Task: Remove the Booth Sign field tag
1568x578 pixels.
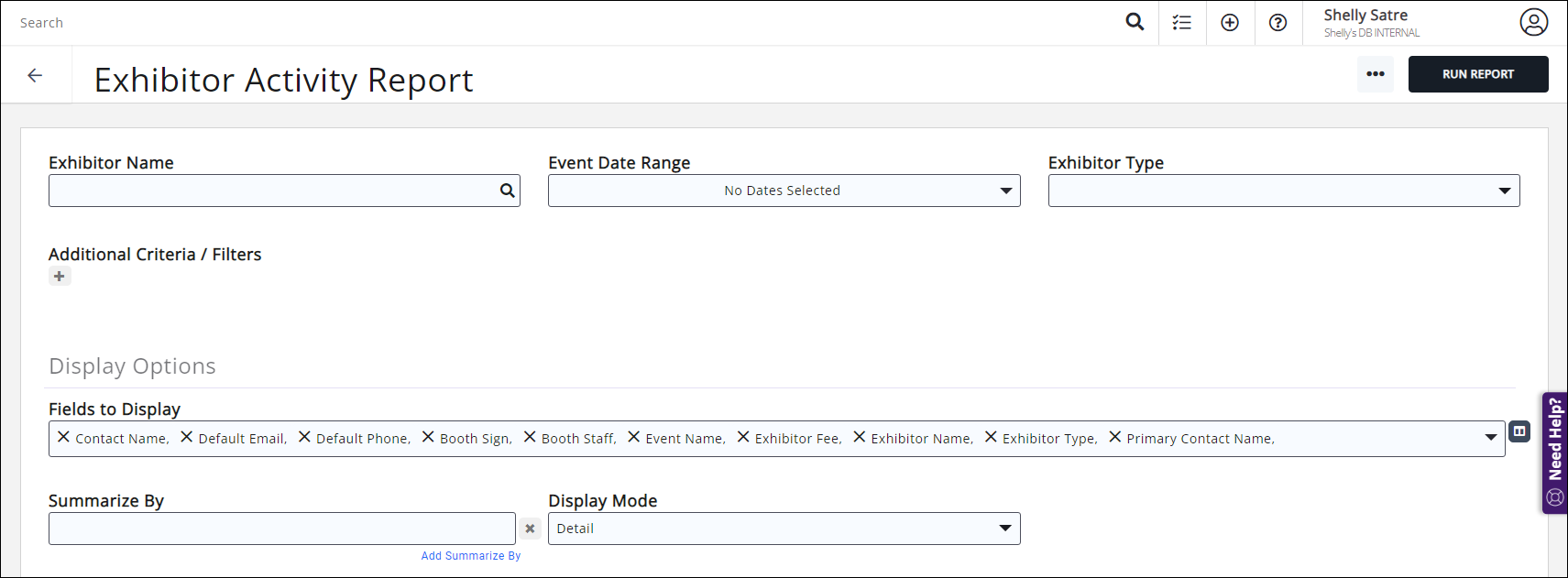Action: 428,437
